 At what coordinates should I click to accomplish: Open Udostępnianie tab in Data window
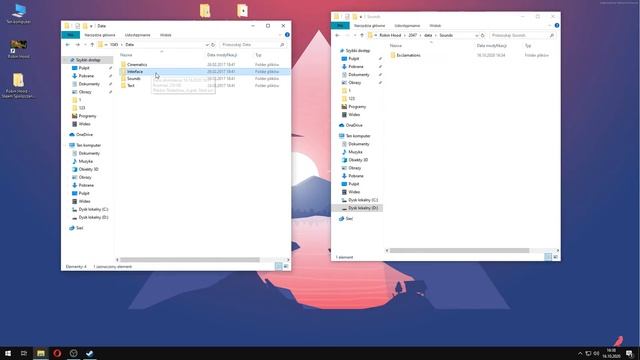tap(138, 35)
